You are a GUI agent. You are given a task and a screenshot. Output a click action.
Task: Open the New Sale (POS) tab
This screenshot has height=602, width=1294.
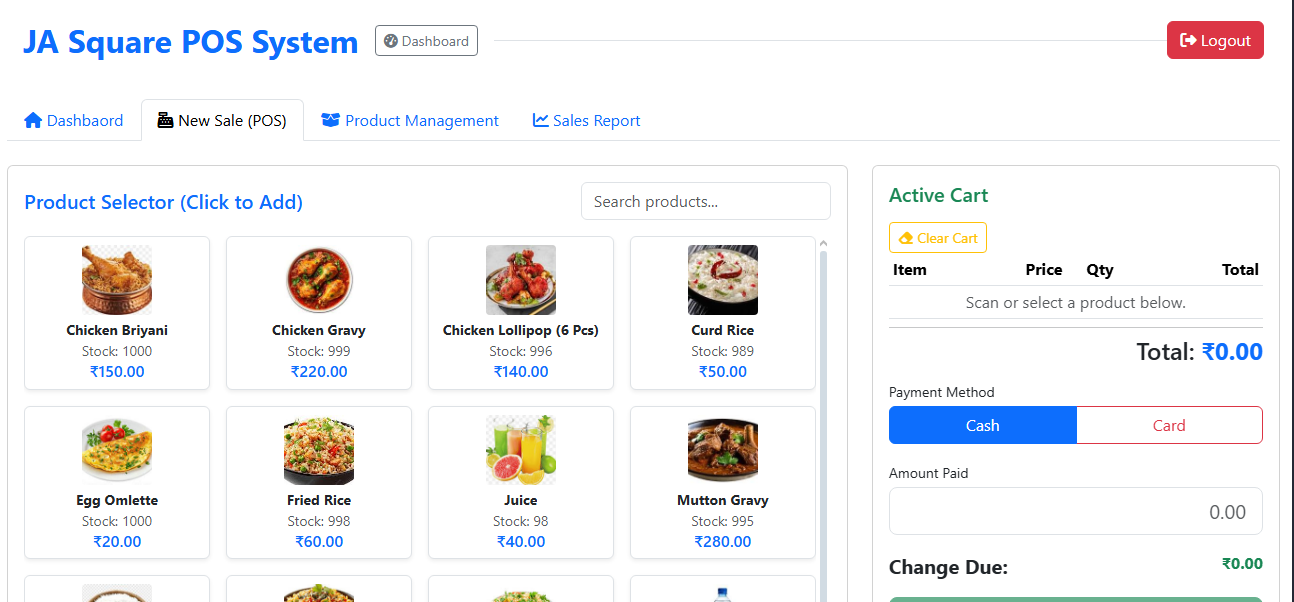tap(222, 121)
